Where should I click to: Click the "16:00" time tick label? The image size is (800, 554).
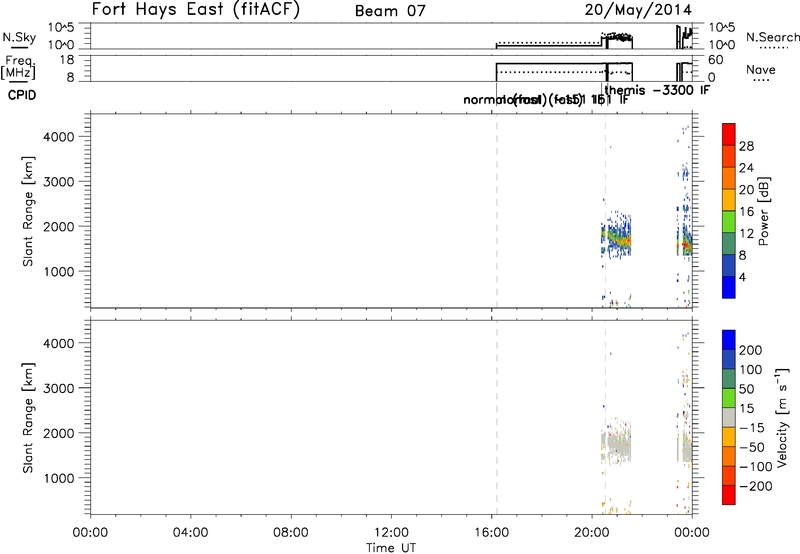pos(491,533)
